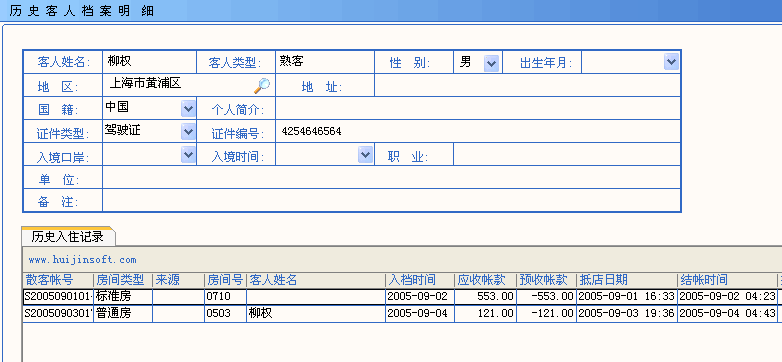Expand the 国籍 nationality dropdown
Viewport: 782px width, 362px height.
tap(188, 108)
